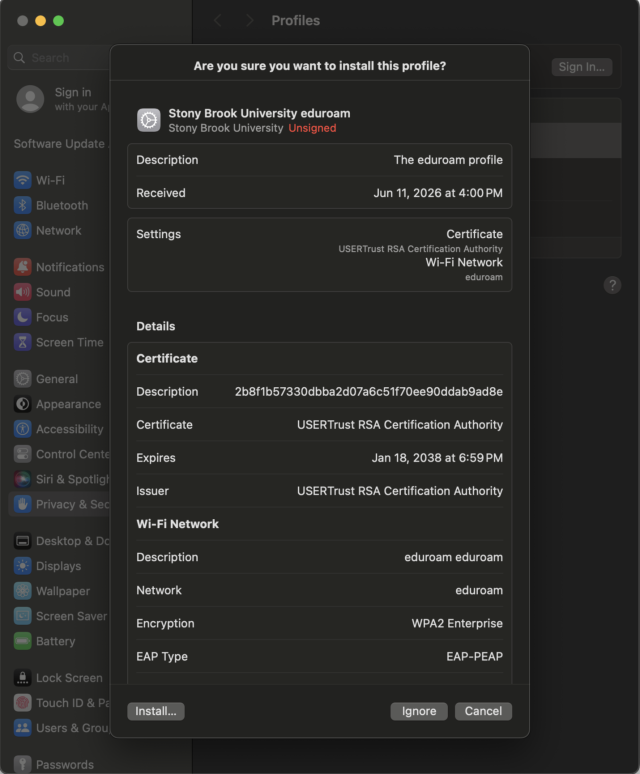Select the Battery sidebar label
The image size is (640, 774).
pyautogui.click(x=56, y=641)
